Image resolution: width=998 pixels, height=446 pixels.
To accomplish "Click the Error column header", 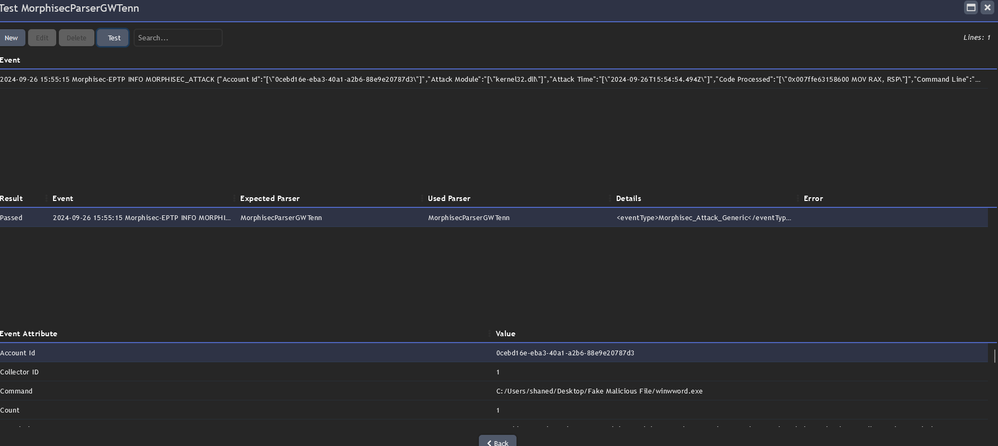I will point(813,199).
